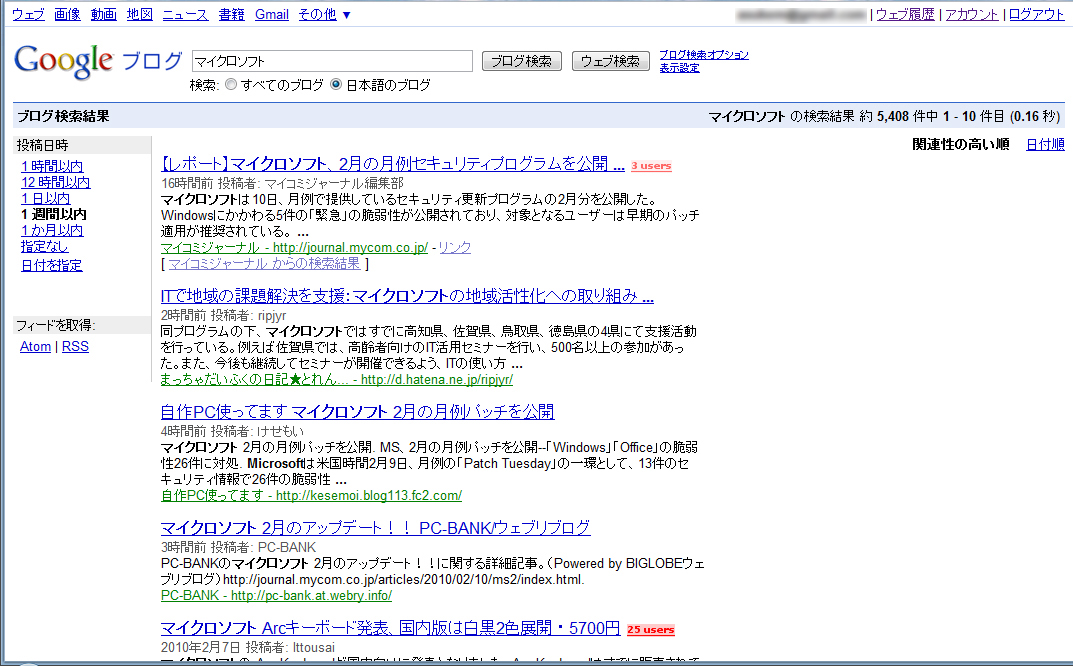Click the 1週間以内 selected filter text
1073x666 pixels.
point(53,214)
